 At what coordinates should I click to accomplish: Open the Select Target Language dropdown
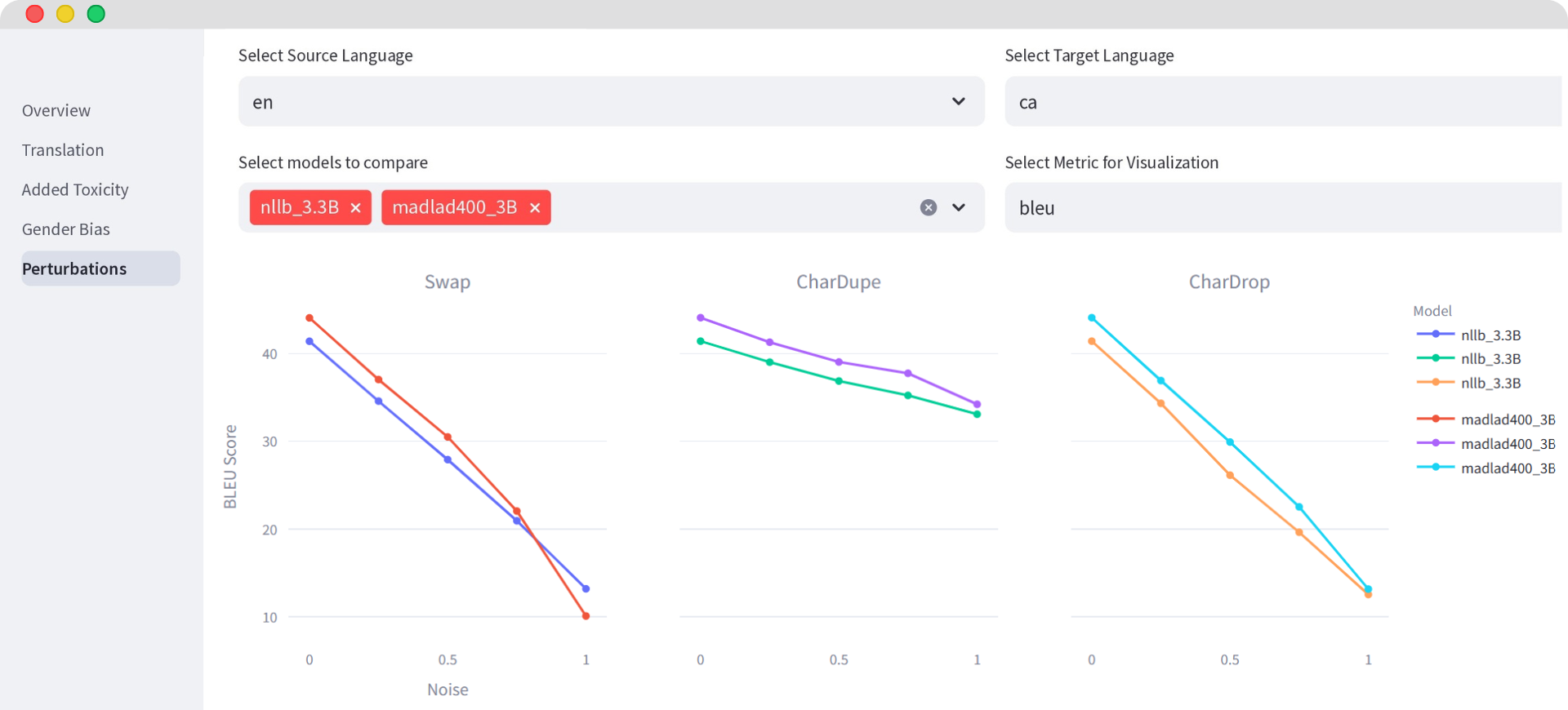(1282, 102)
